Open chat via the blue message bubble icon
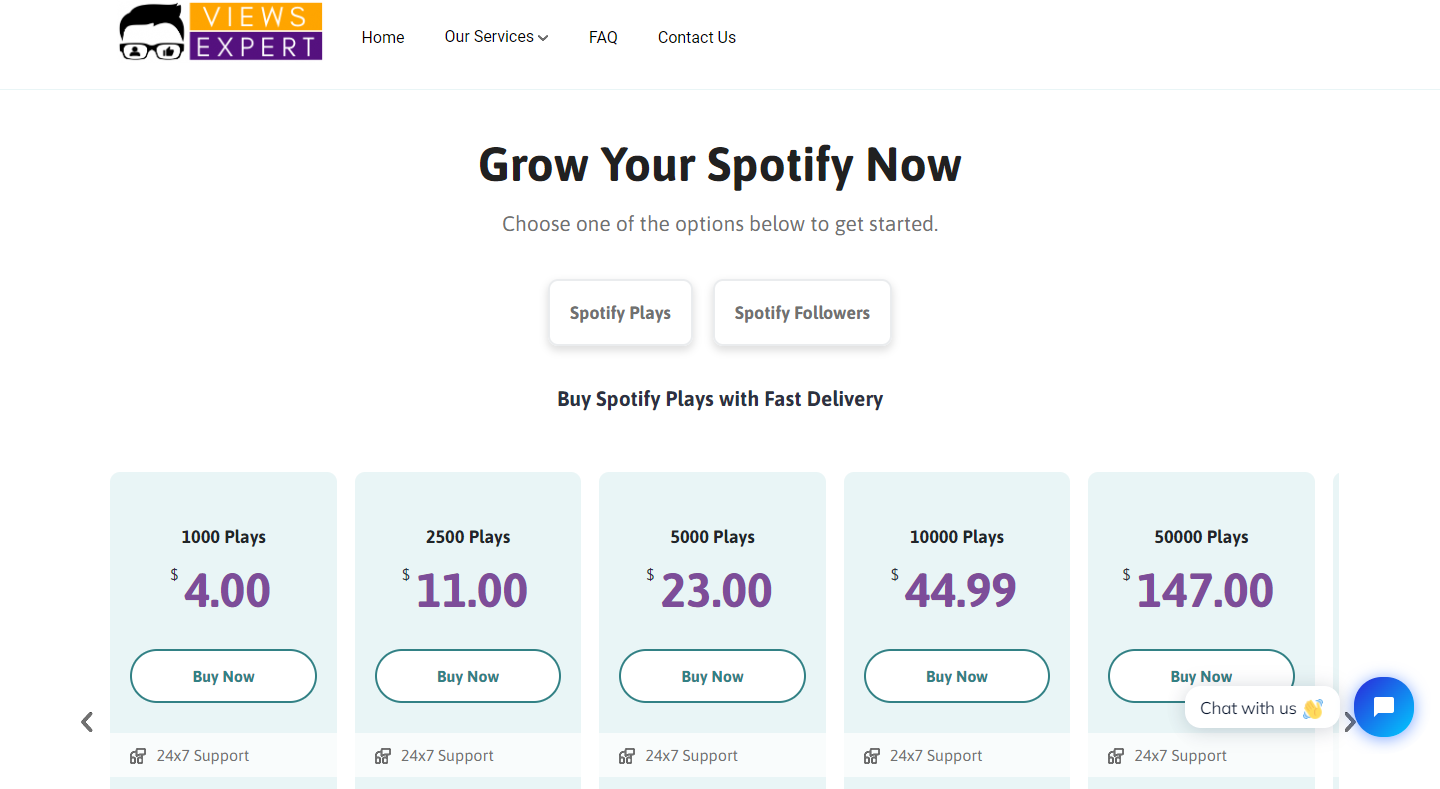The width and height of the screenshot is (1440, 789). coord(1384,707)
